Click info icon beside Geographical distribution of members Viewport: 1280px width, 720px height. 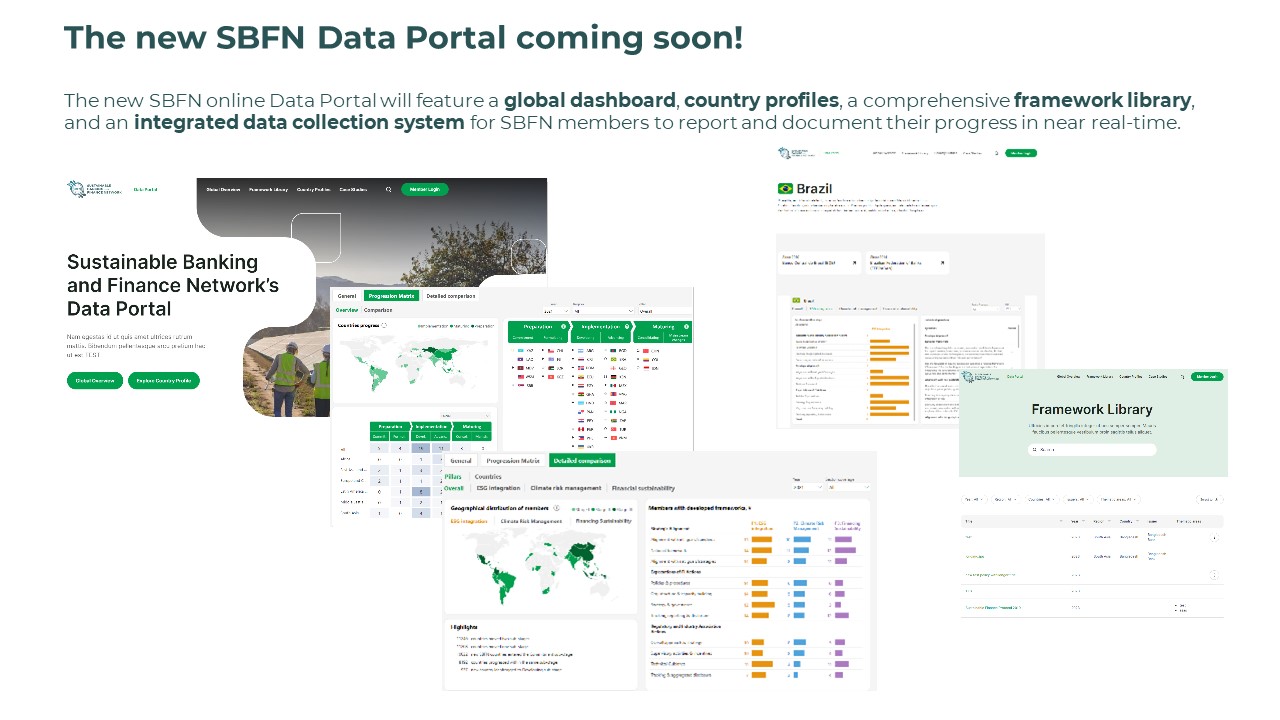[556, 508]
